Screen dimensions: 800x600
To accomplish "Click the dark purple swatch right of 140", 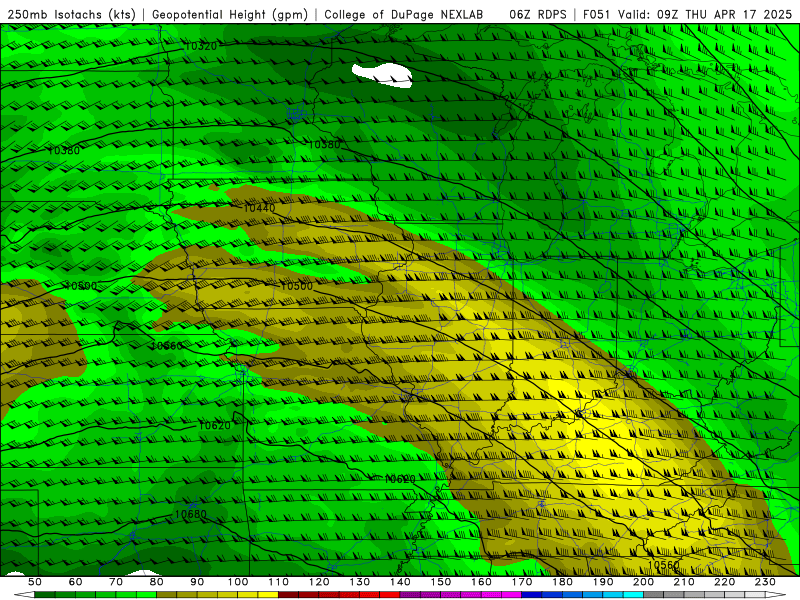I will pyautogui.click(x=410, y=594).
